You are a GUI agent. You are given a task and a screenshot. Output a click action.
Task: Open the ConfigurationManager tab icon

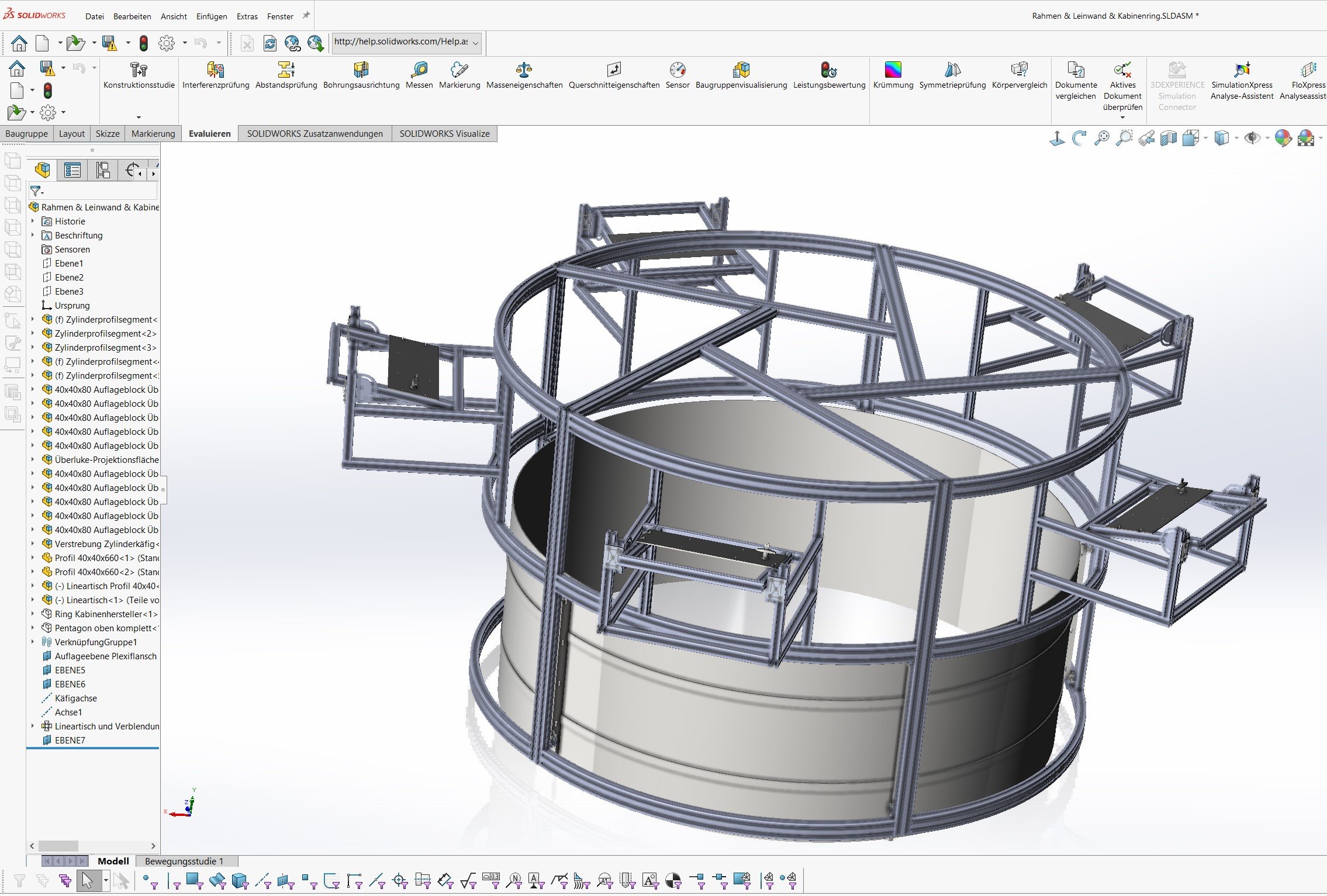point(103,170)
